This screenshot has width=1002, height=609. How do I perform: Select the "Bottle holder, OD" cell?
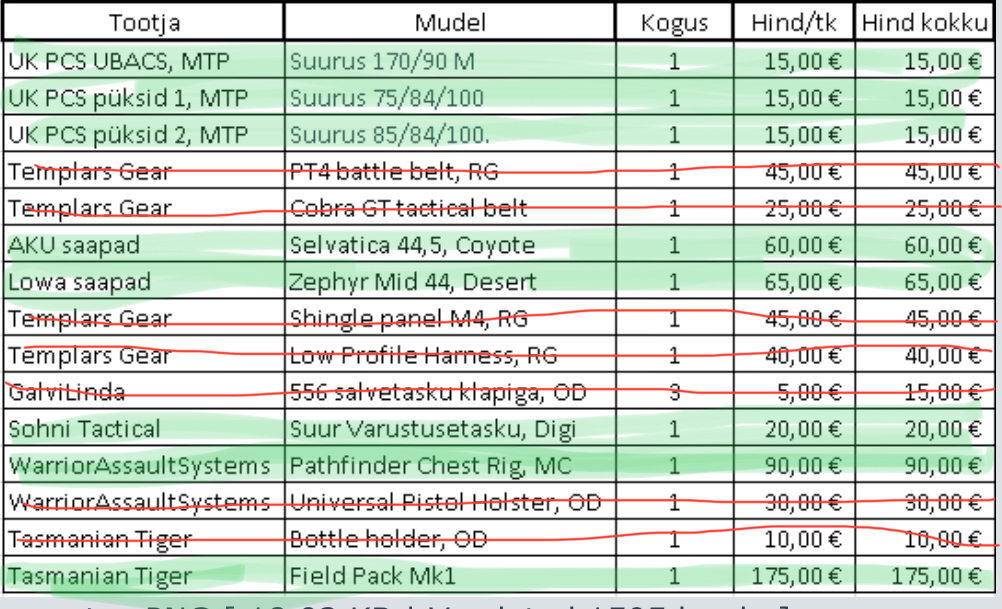point(388,539)
